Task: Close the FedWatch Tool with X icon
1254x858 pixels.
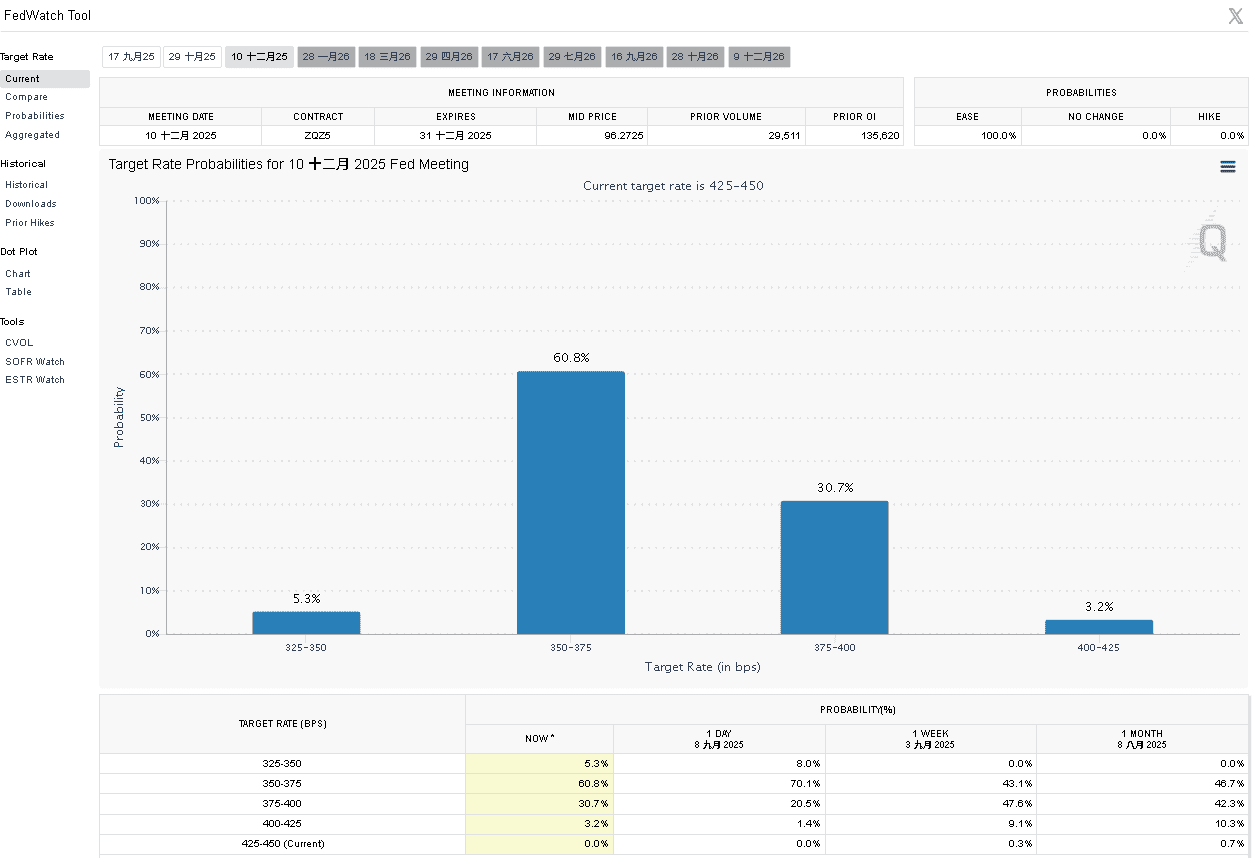Action: tap(1235, 16)
